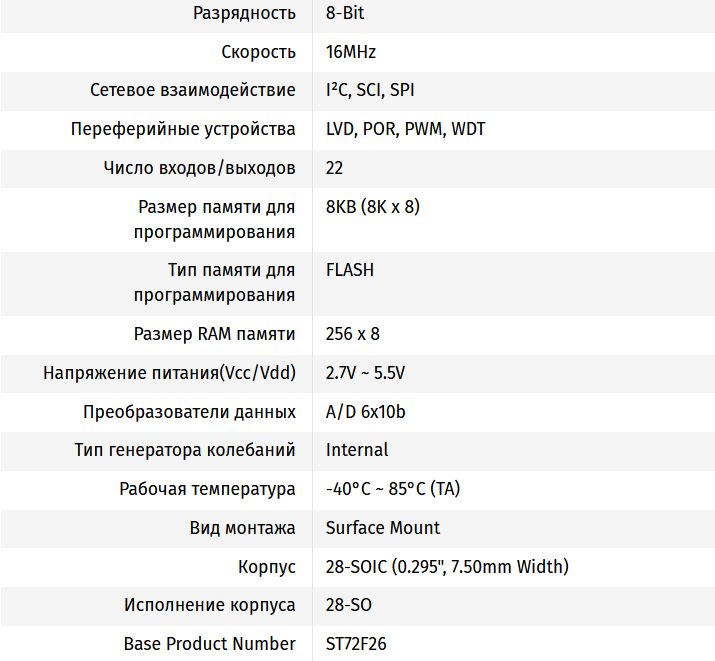Click the -40°C ~ 85°C (TA) value
715x661 pixels.
tap(393, 489)
